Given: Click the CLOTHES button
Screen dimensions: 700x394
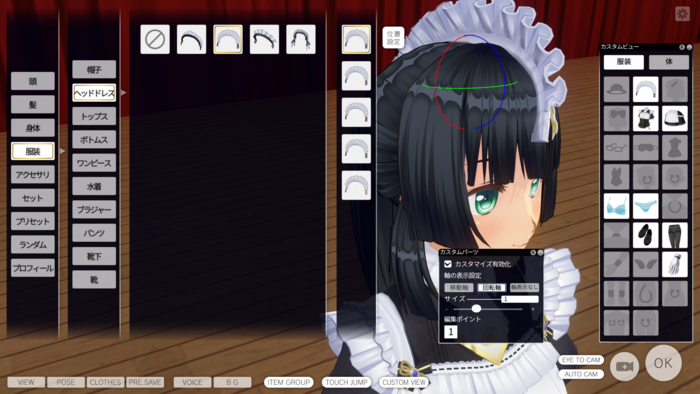Looking at the screenshot, I should point(105,382).
